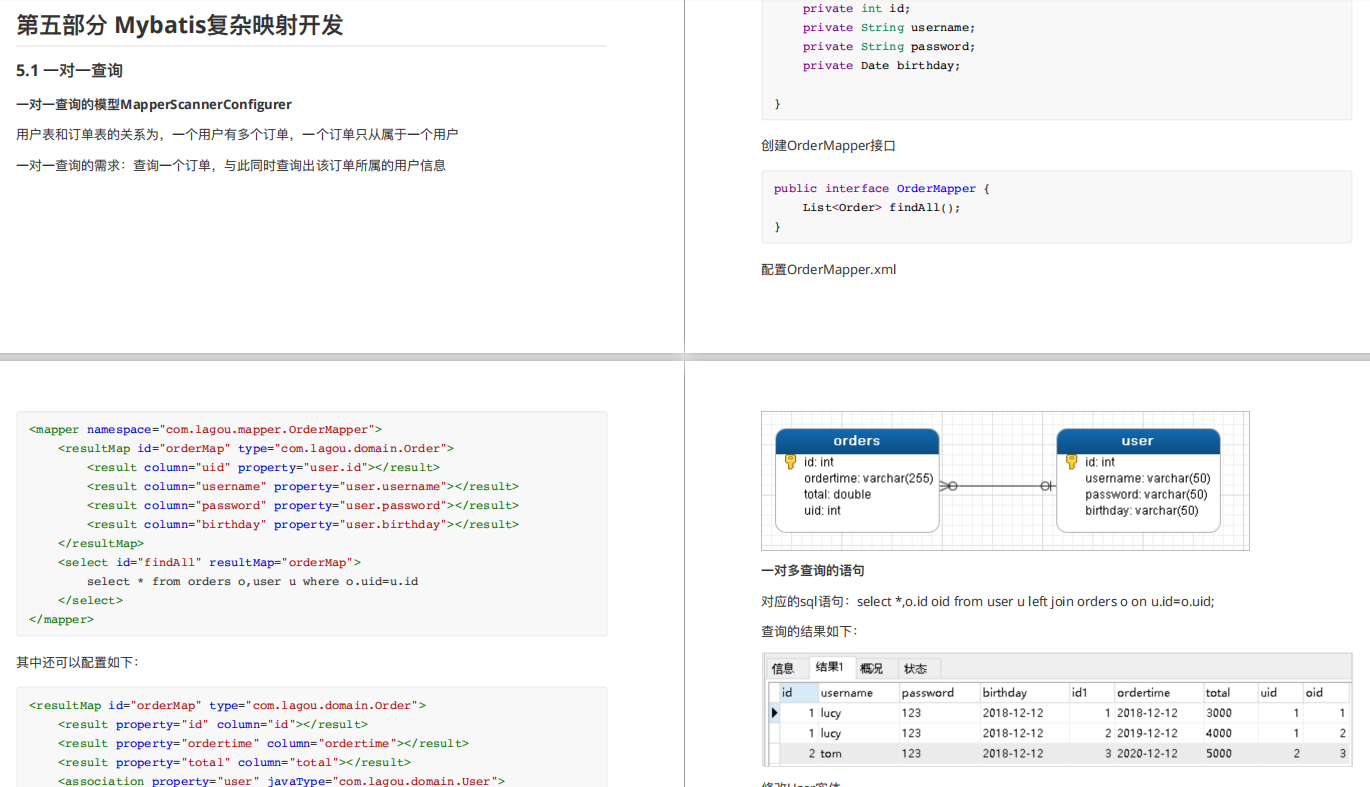Select the total cell 3000

(1230, 713)
